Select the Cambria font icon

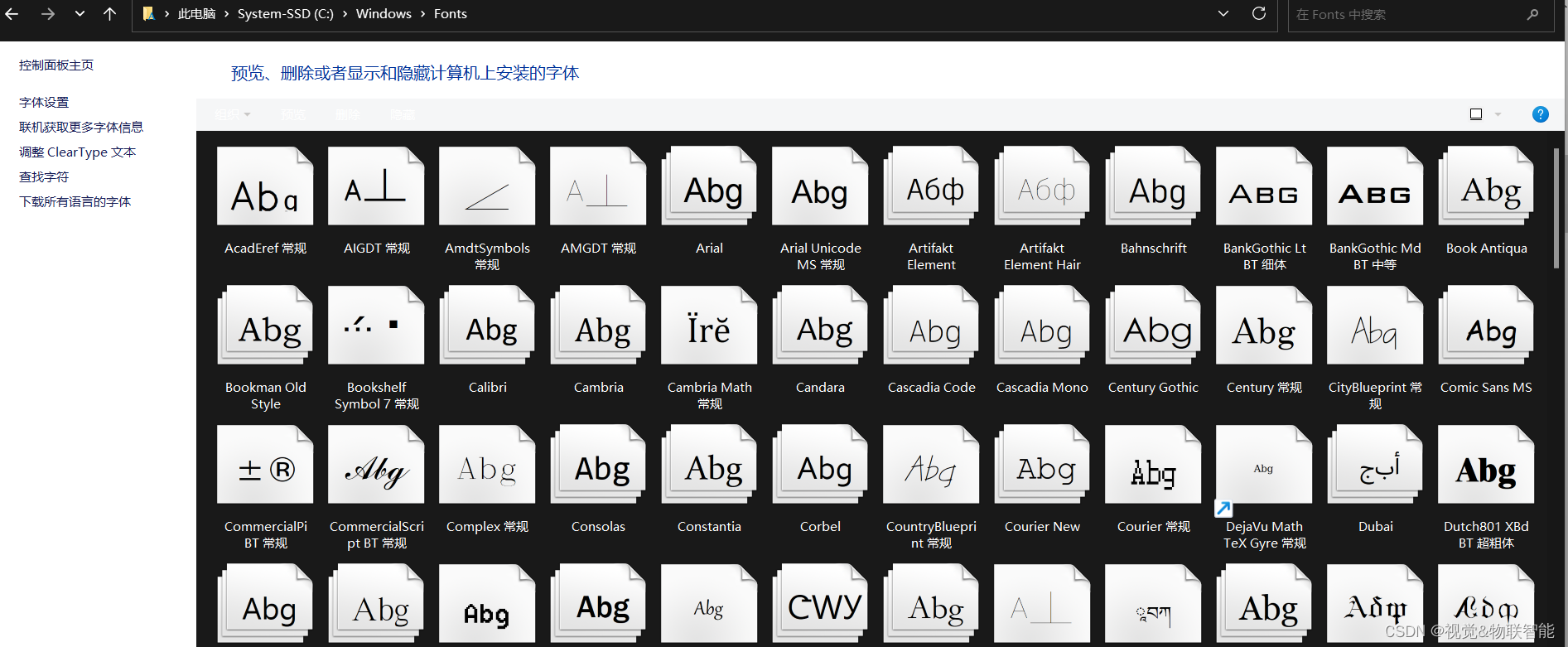tap(598, 326)
